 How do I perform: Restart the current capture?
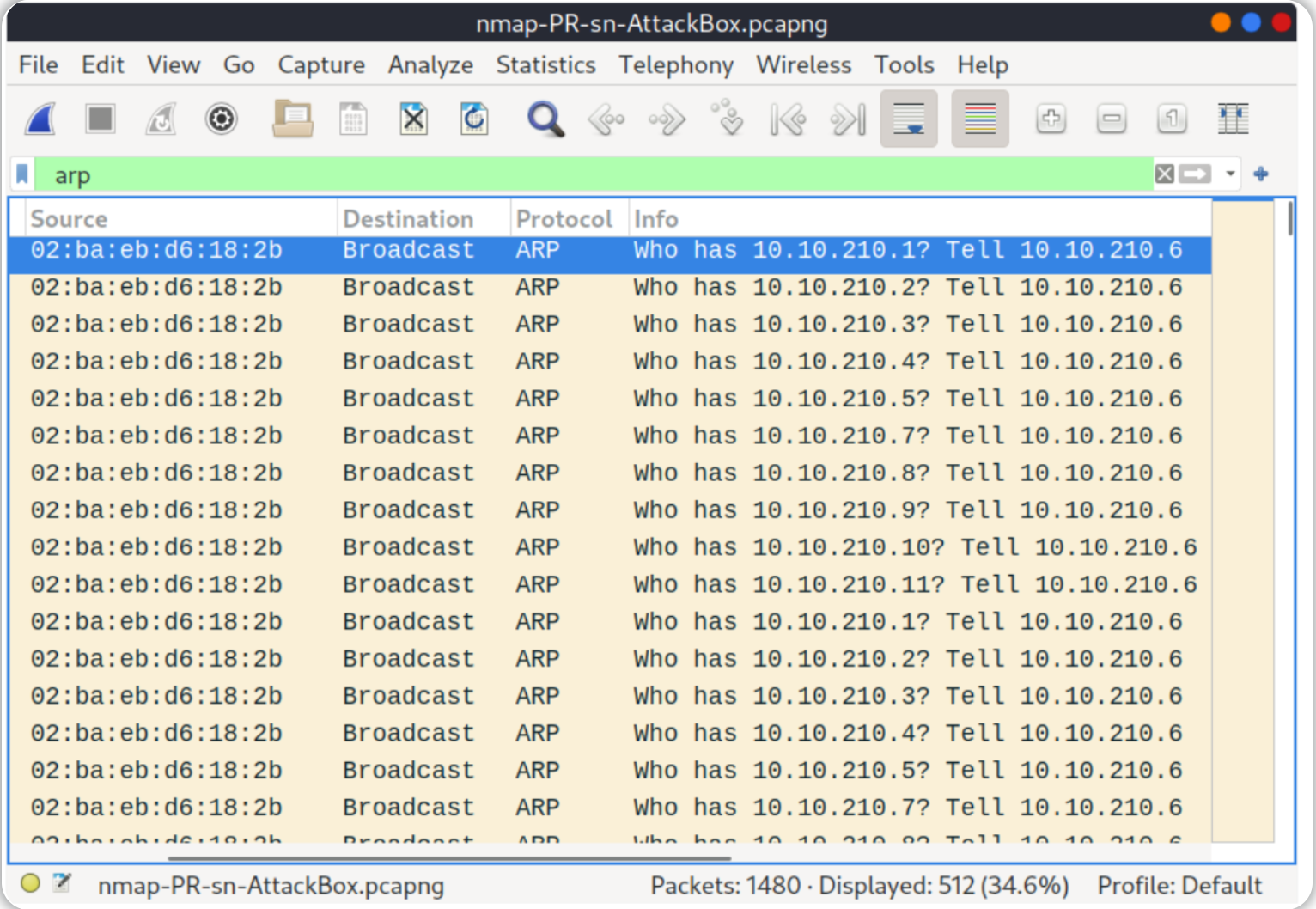(161, 119)
